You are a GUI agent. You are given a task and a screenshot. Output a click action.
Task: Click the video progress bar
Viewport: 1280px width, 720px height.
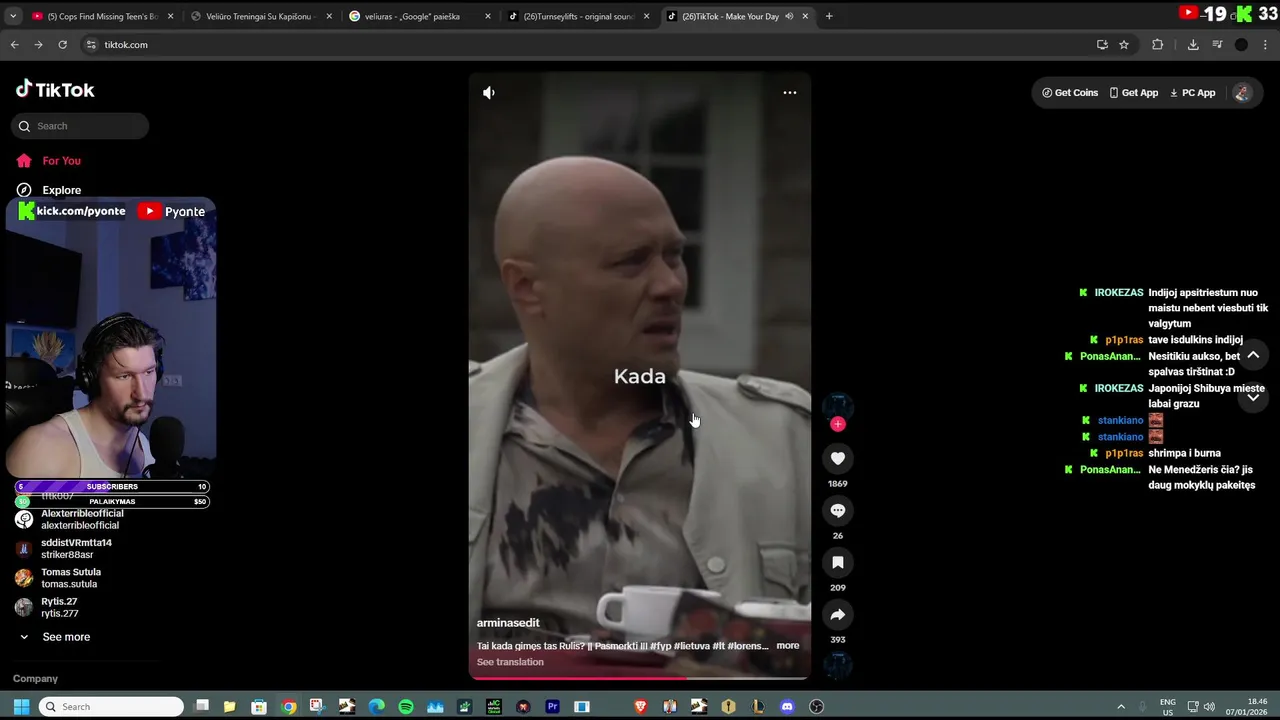[x=640, y=678]
